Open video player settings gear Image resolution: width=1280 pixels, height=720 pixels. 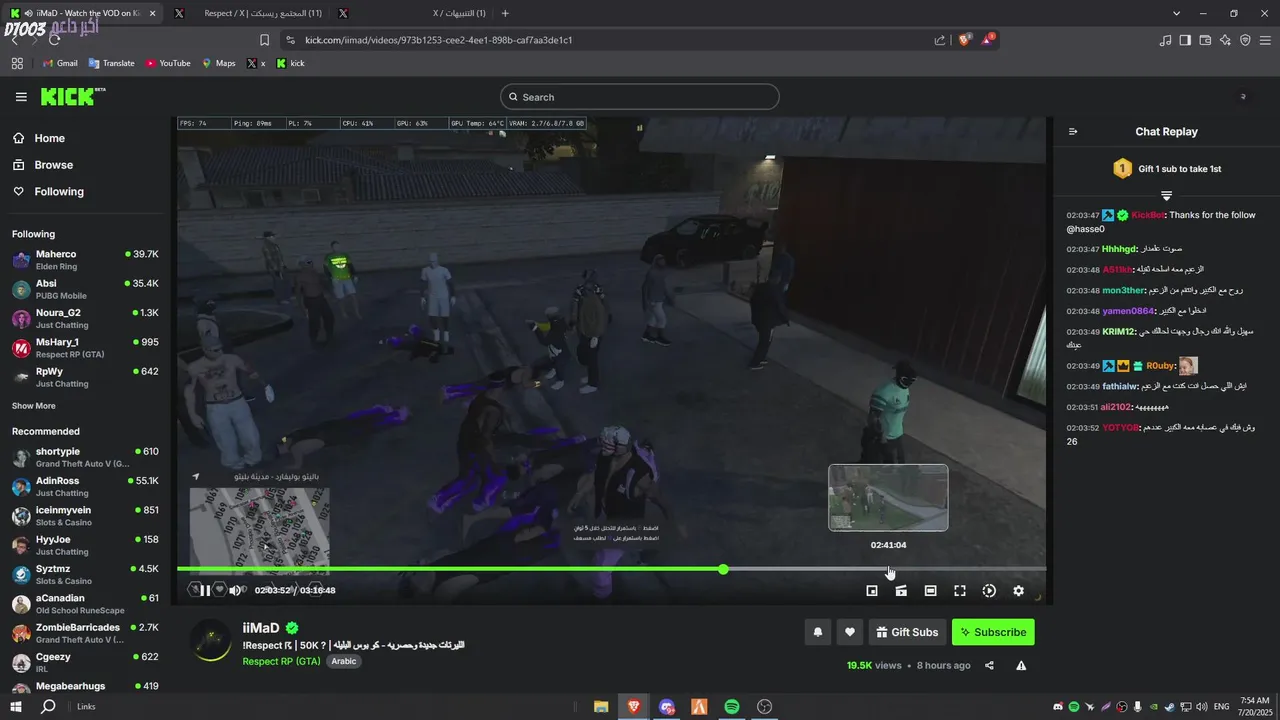(1018, 591)
